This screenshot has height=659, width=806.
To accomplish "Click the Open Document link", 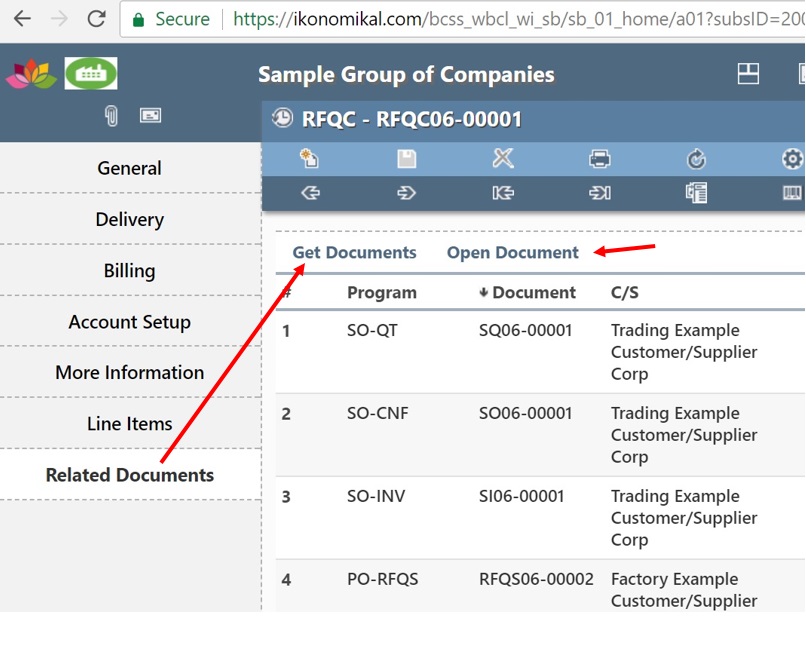I will click(512, 252).
